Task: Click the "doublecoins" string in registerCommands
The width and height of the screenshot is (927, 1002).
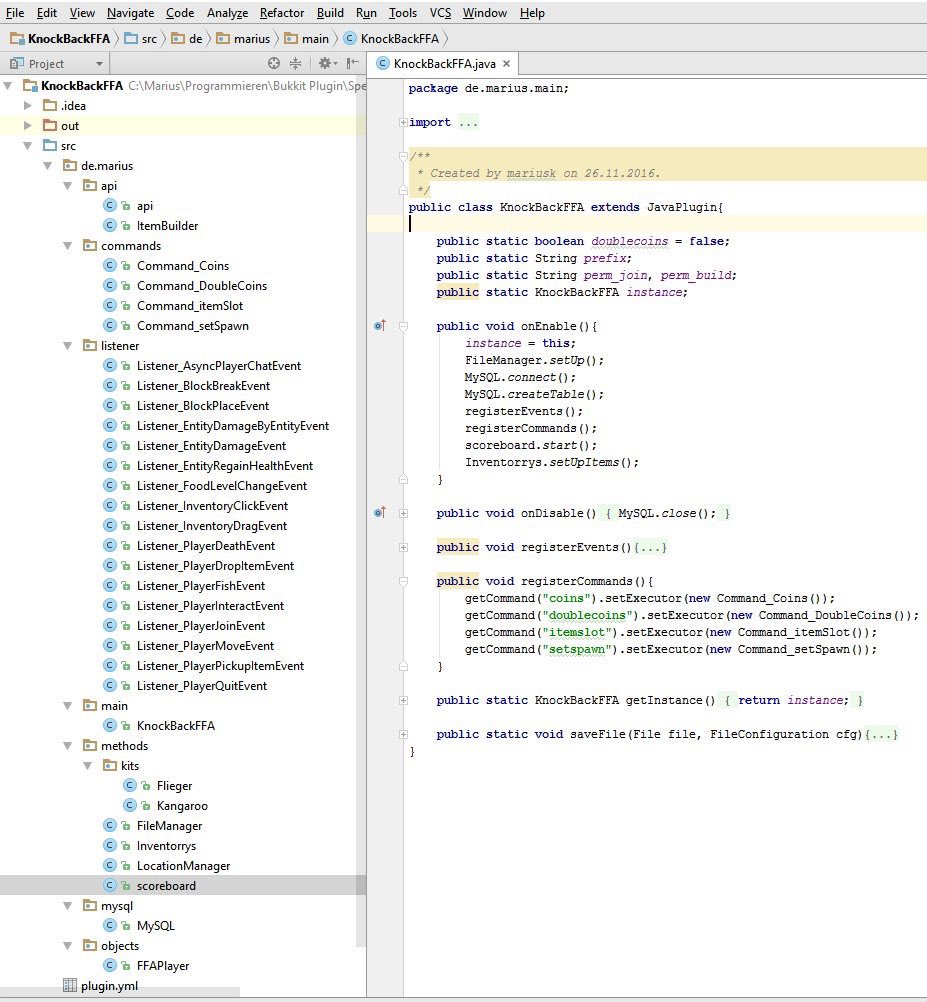Action: pyautogui.click(x=587, y=615)
